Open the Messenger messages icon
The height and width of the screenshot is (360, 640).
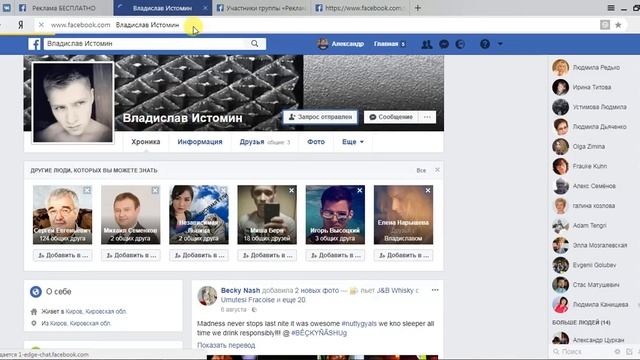click(x=444, y=44)
